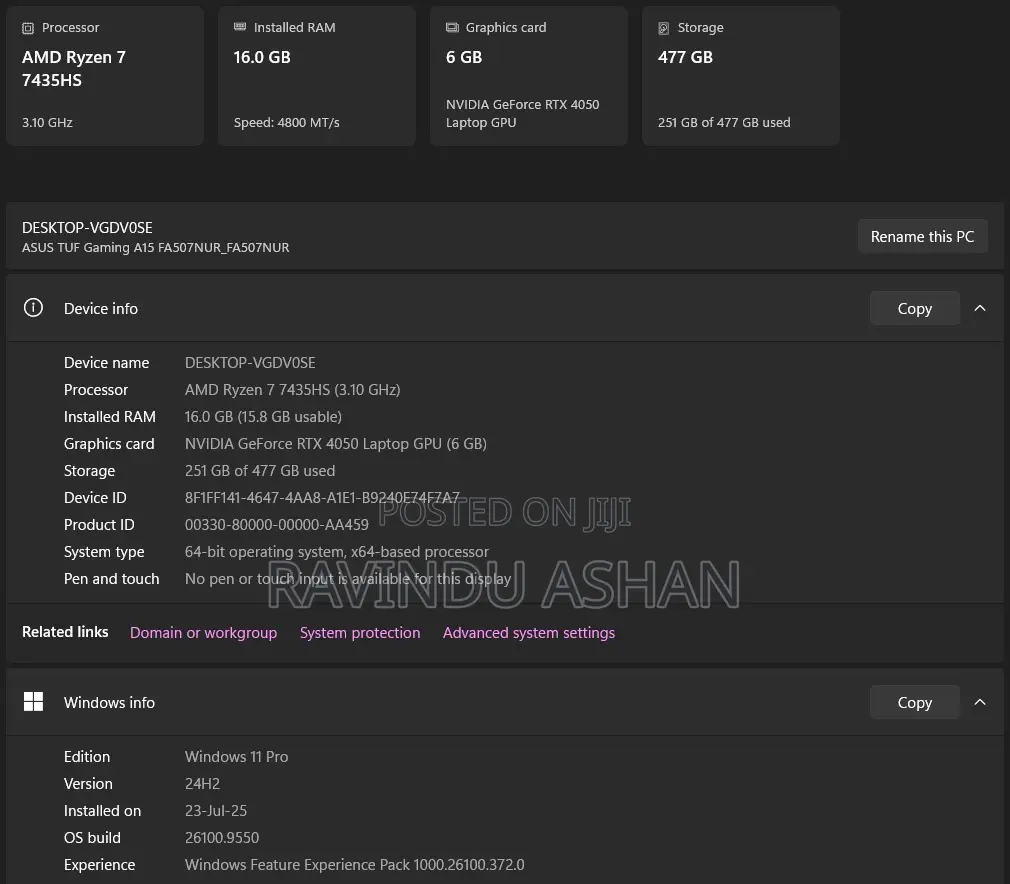Click the Graphics card icon
Viewport: 1010px width, 884px height.
[x=452, y=27]
